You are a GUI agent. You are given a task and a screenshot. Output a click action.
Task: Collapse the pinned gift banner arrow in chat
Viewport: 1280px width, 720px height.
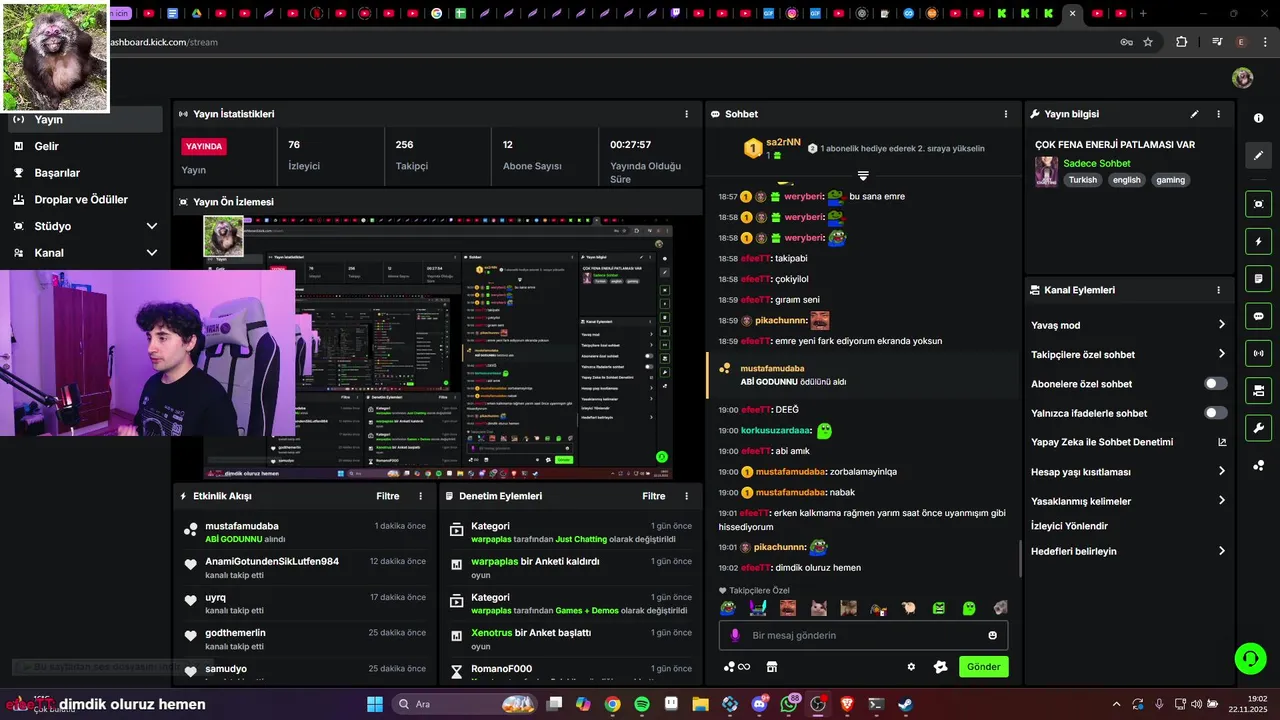point(863,176)
